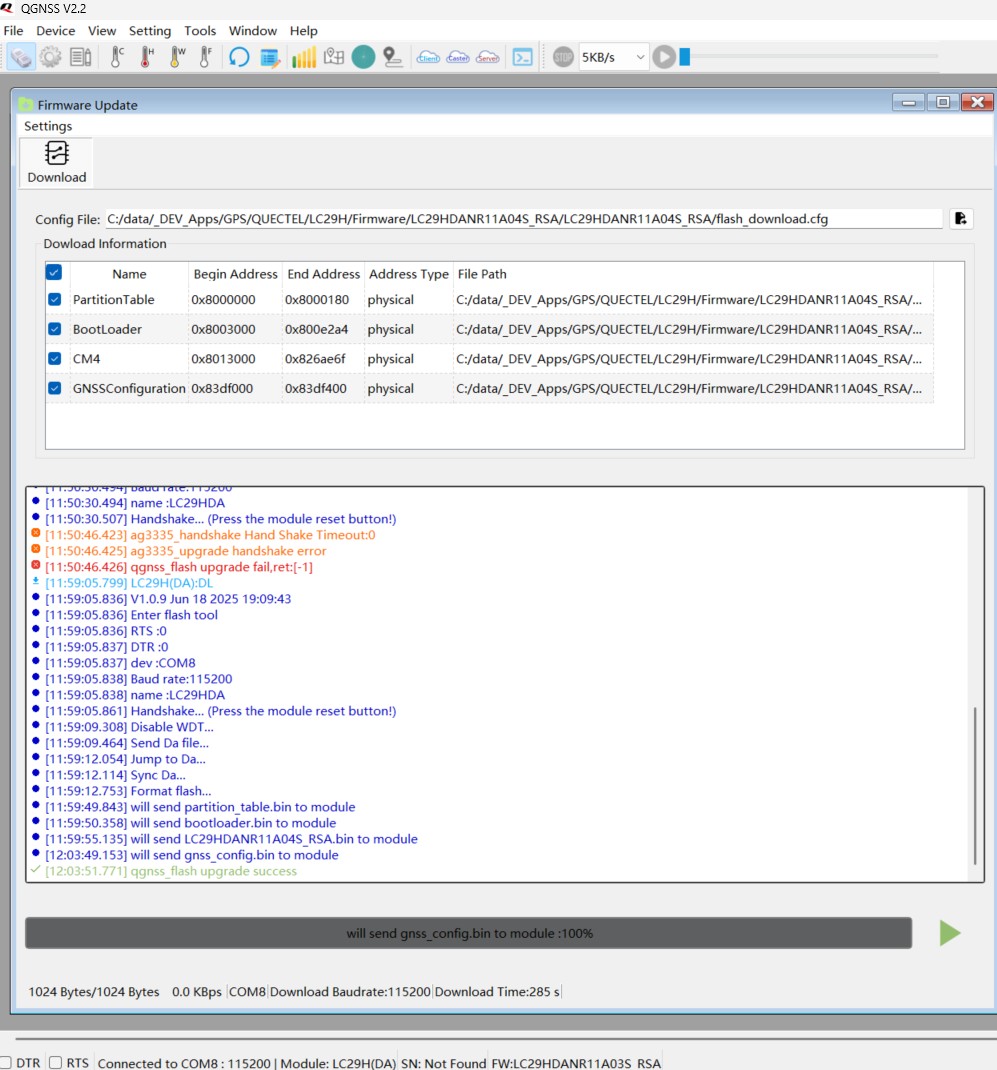Click the STOP playback button
The width and height of the screenshot is (997, 1070).
564,58
